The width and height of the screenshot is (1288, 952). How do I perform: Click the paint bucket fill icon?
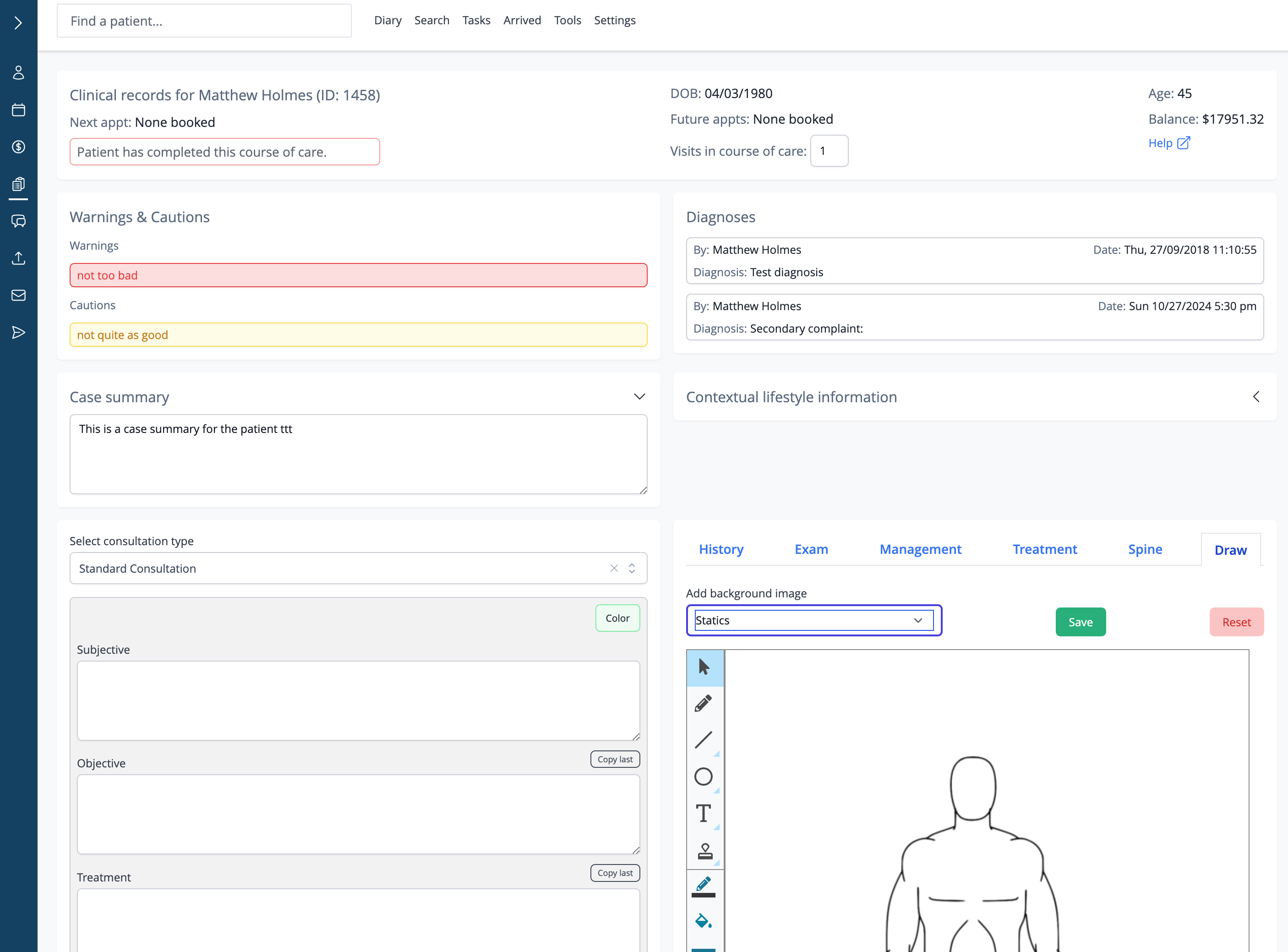click(x=704, y=921)
